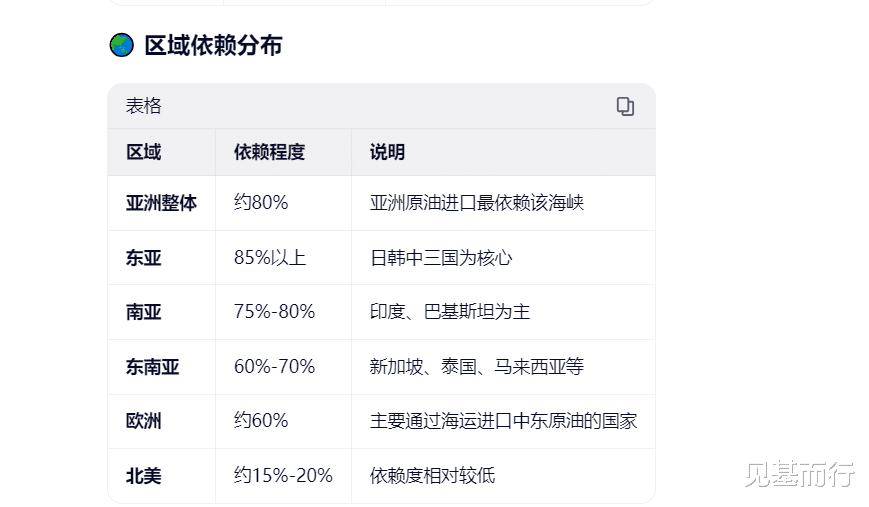The height and width of the screenshot is (507, 869).
Task: Click the 区域依赖分布 heading text
Action: (213, 45)
